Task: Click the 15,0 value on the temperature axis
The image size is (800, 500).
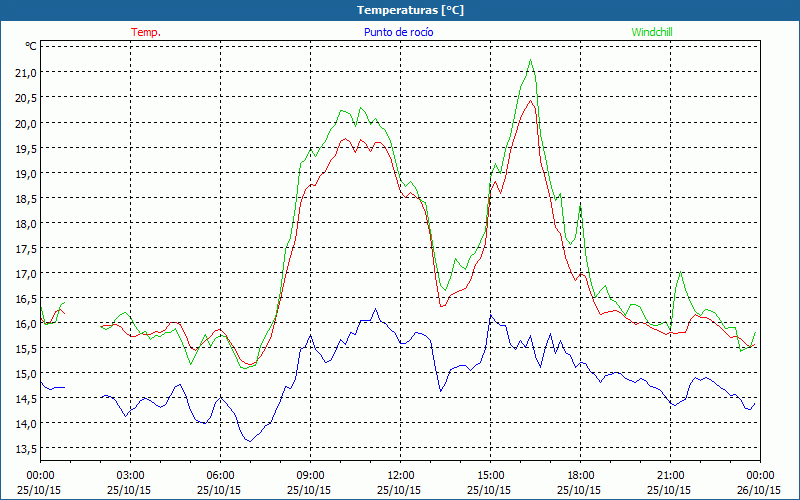Action: click(x=26, y=373)
